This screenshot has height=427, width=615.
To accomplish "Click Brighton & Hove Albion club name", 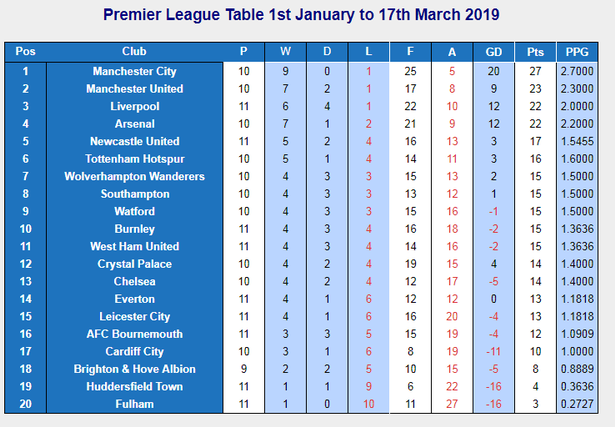I will pyautogui.click(x=134, y=369).
